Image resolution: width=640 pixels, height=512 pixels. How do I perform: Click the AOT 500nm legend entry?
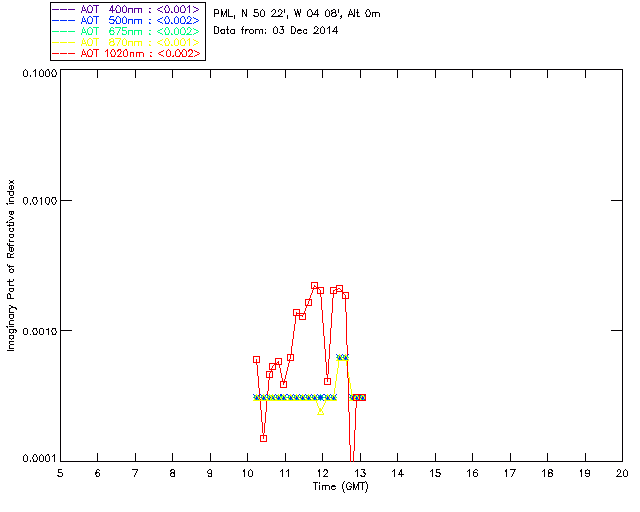[x=127, y=20]
